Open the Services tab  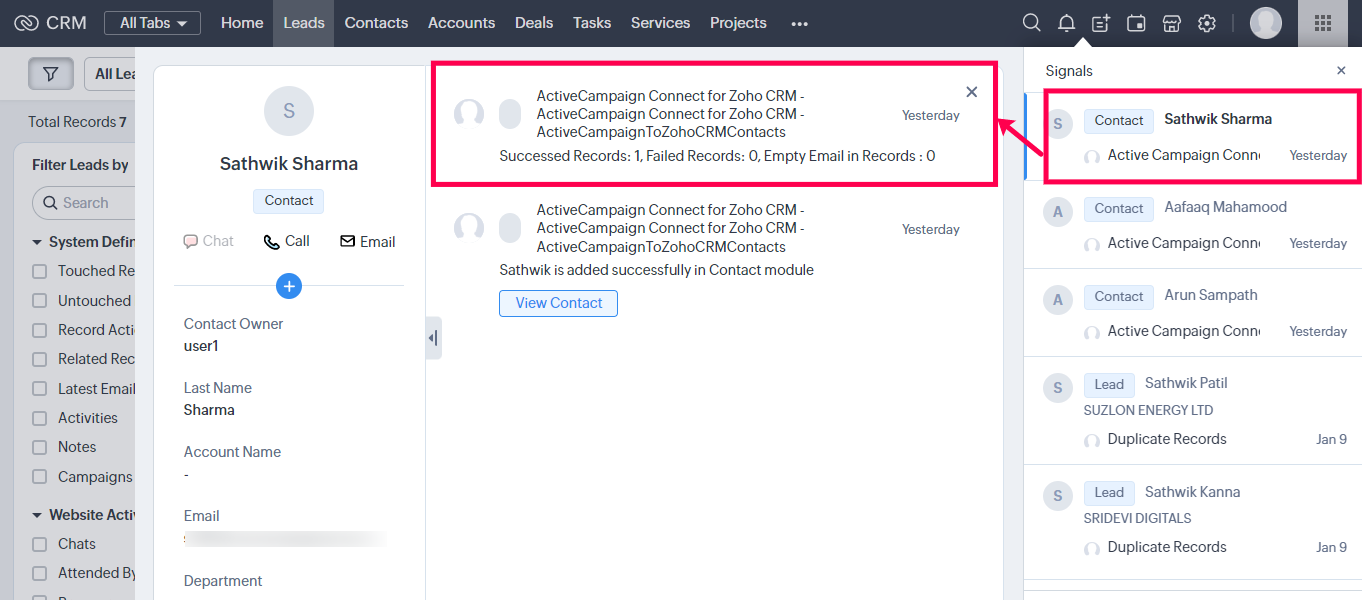[660, 23]
